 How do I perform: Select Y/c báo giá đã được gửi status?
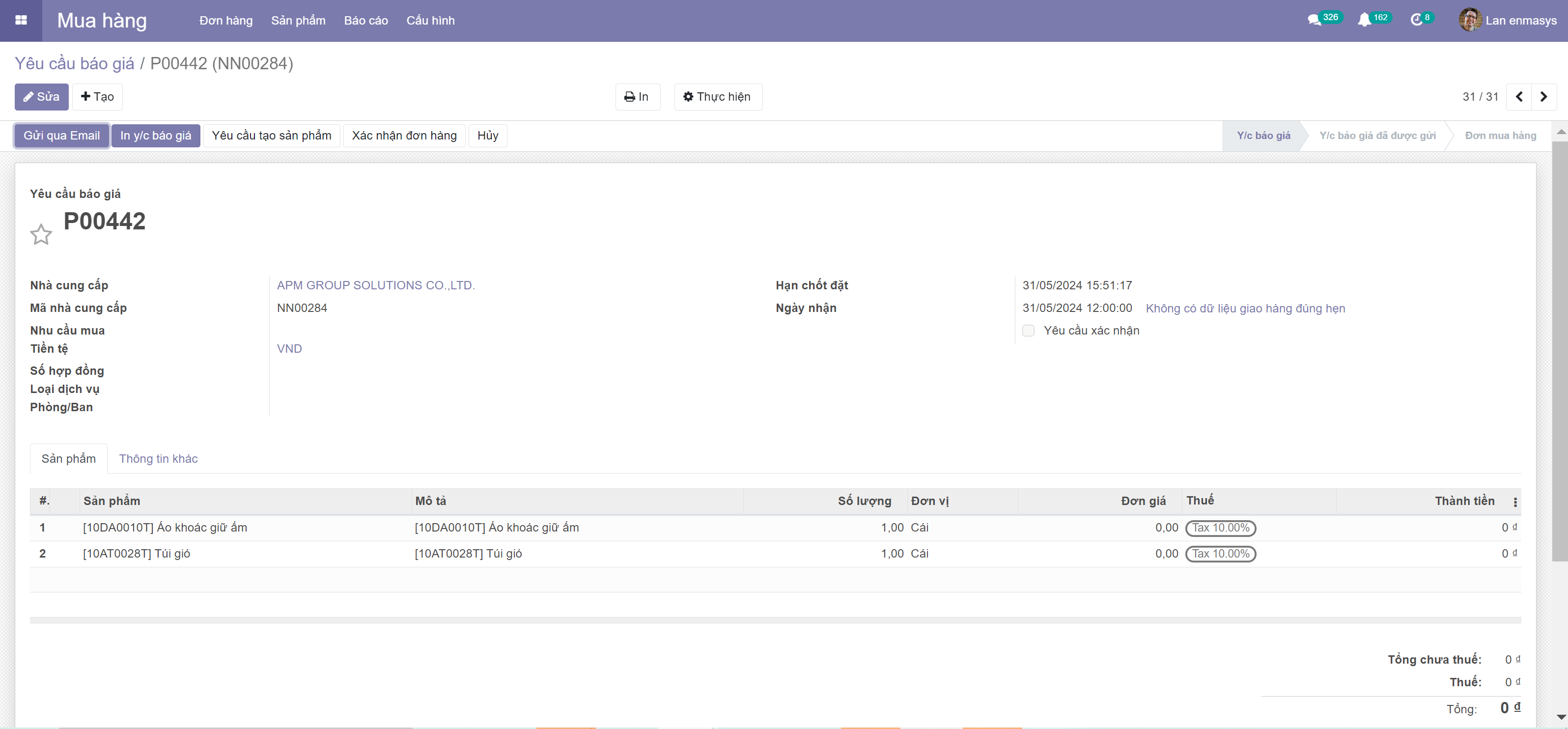point(1377,136)
